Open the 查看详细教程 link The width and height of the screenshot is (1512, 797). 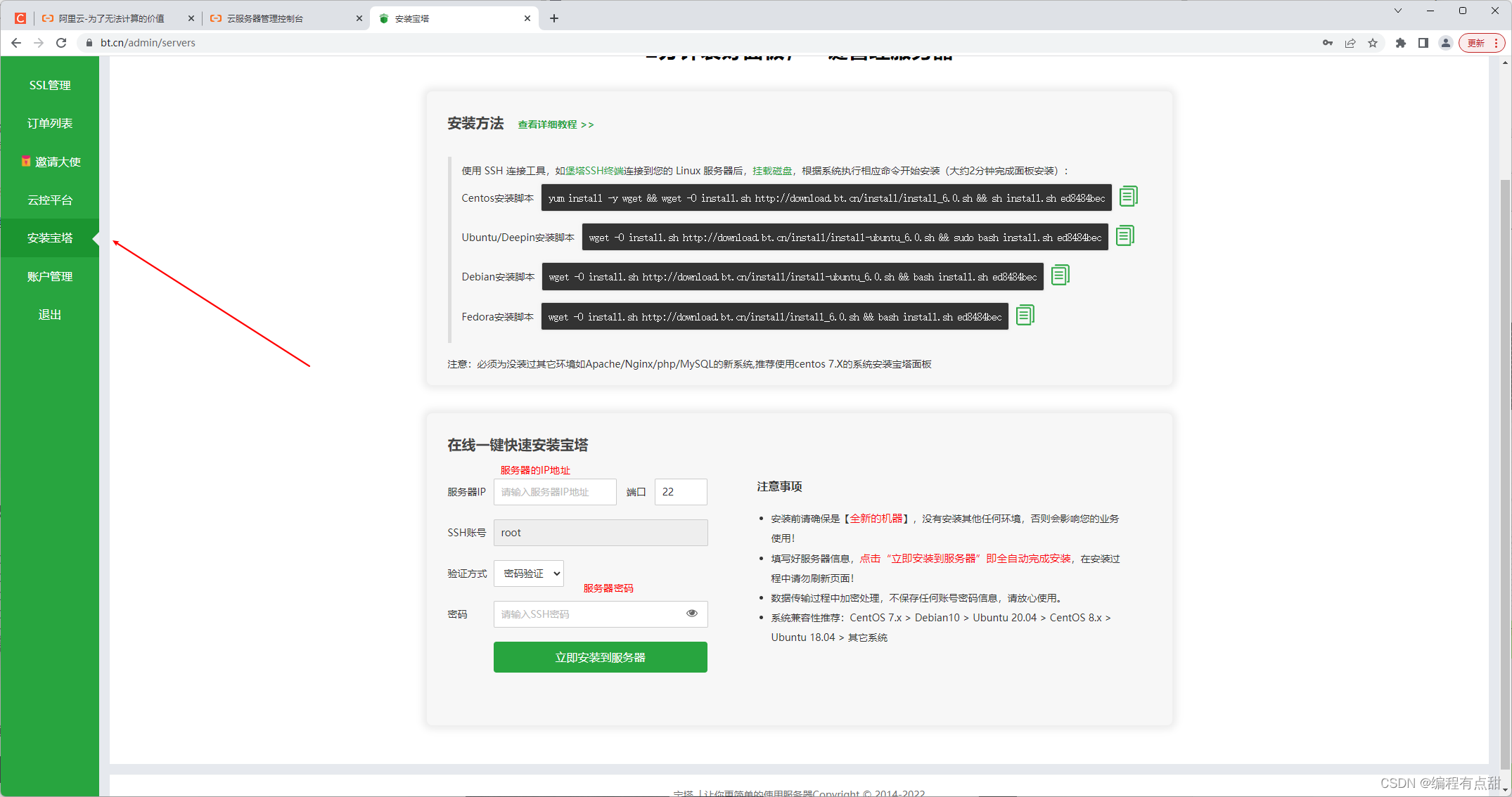click(556, 124)
